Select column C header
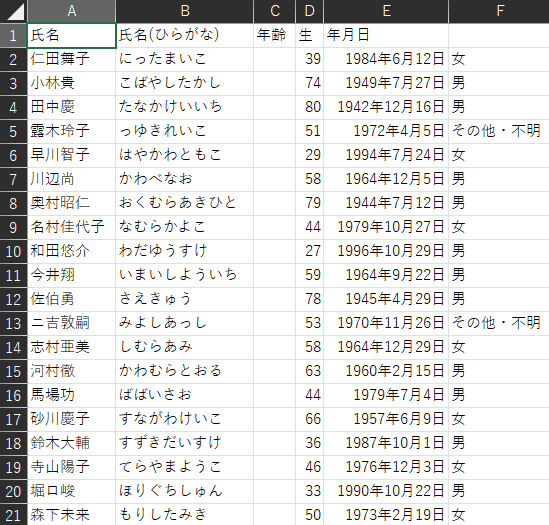Screen dimensions: 549x525 pos(274,11)
